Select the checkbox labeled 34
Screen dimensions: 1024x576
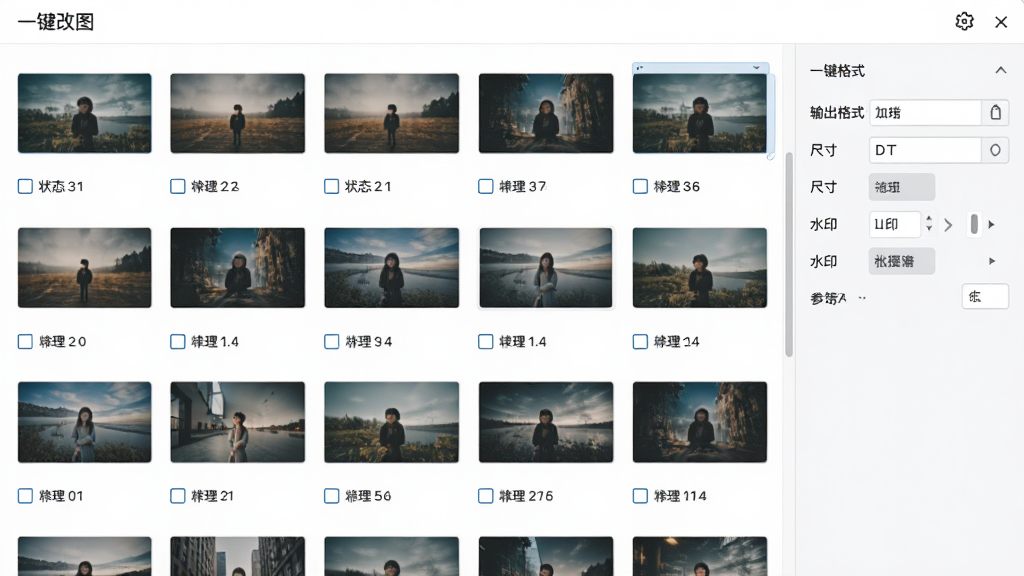coord(332,342)
